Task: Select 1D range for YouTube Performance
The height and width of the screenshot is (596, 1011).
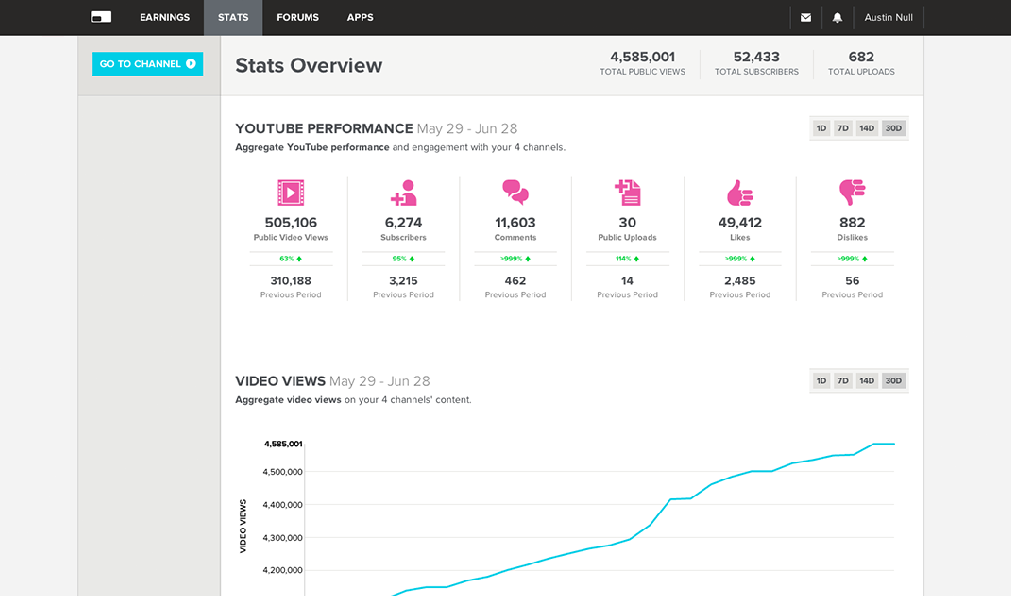Action: point(821,128)
